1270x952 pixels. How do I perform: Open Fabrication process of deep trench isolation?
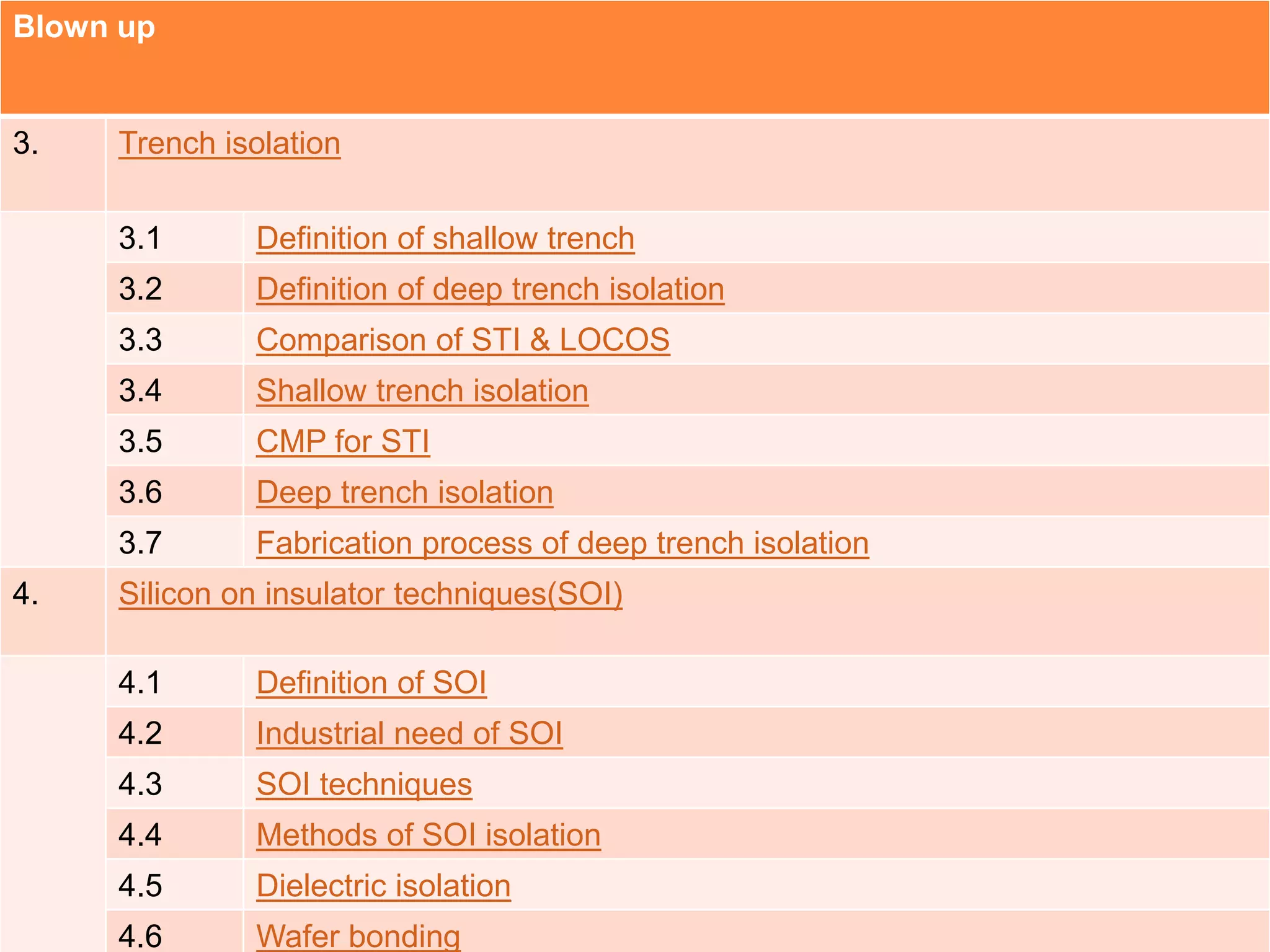click(x=562, y=544)
